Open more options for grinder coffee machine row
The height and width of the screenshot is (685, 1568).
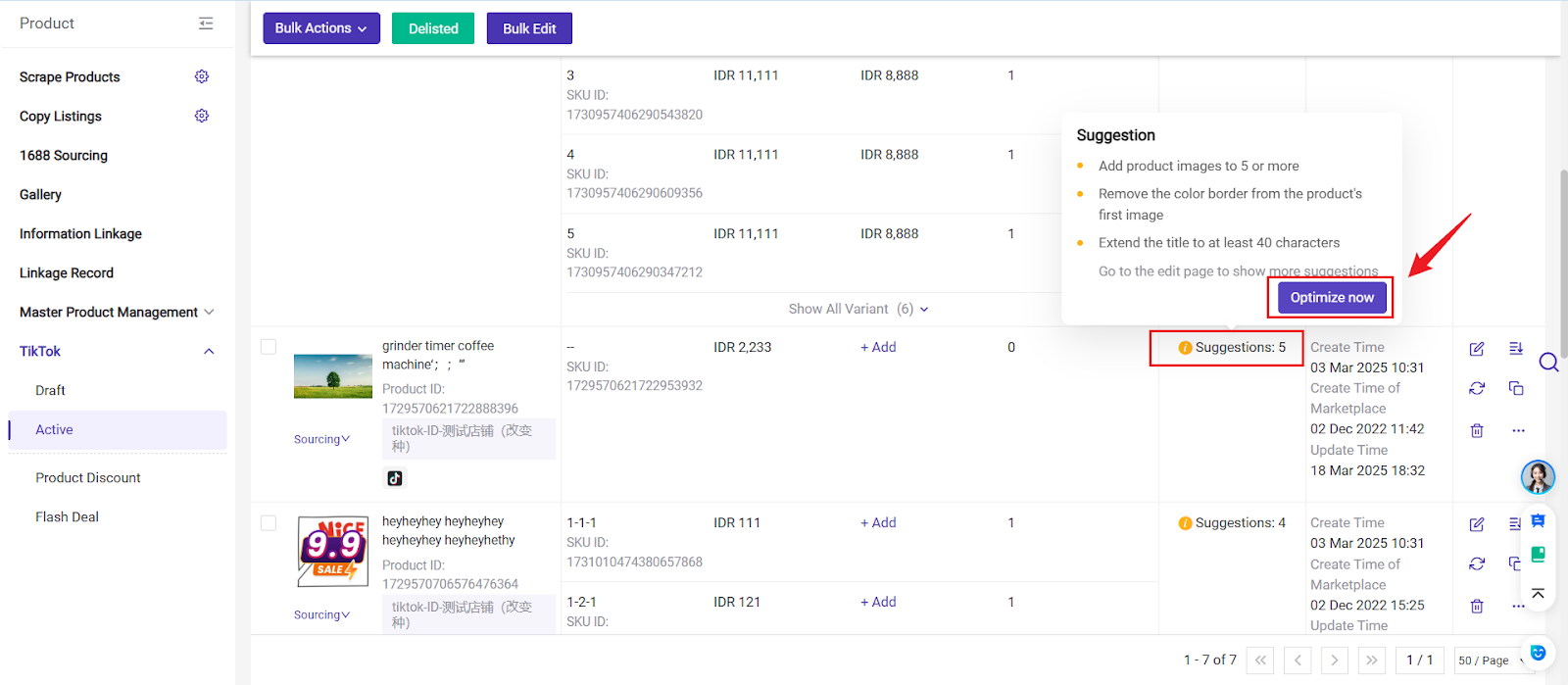point(1518,430)
